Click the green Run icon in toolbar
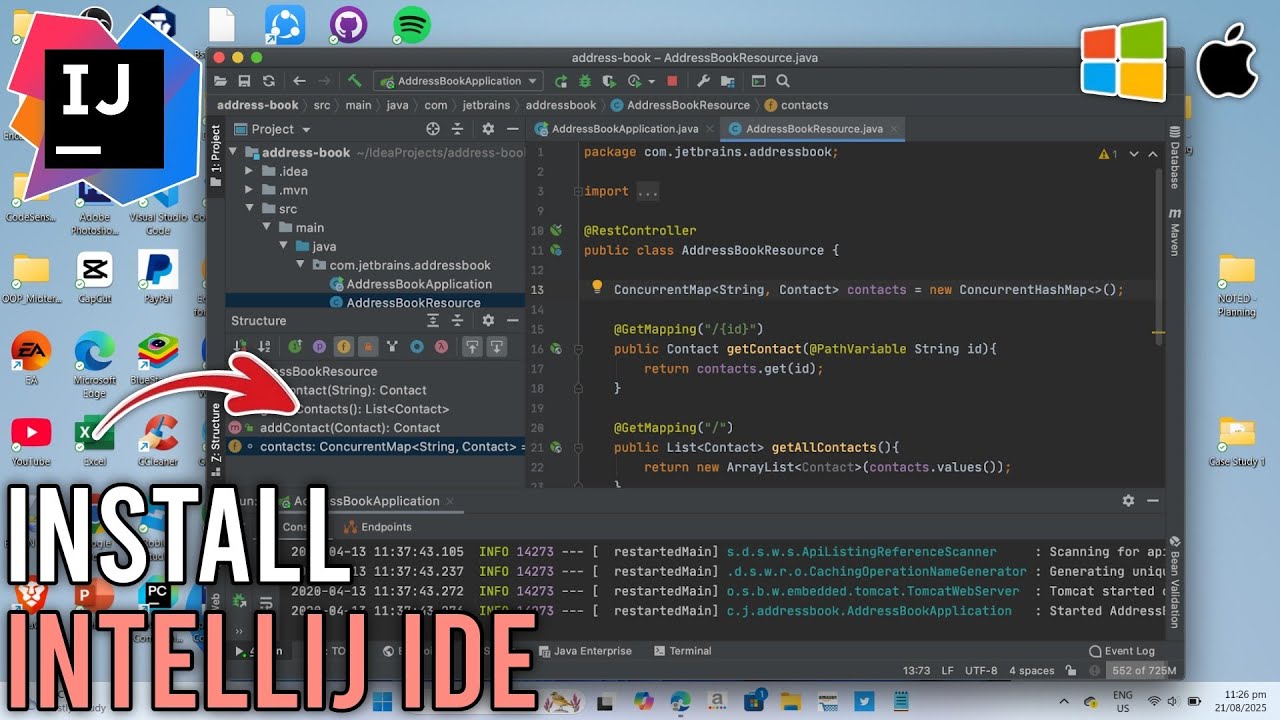1280x720 pixels. pyautogui.click(x=561, y=81)
